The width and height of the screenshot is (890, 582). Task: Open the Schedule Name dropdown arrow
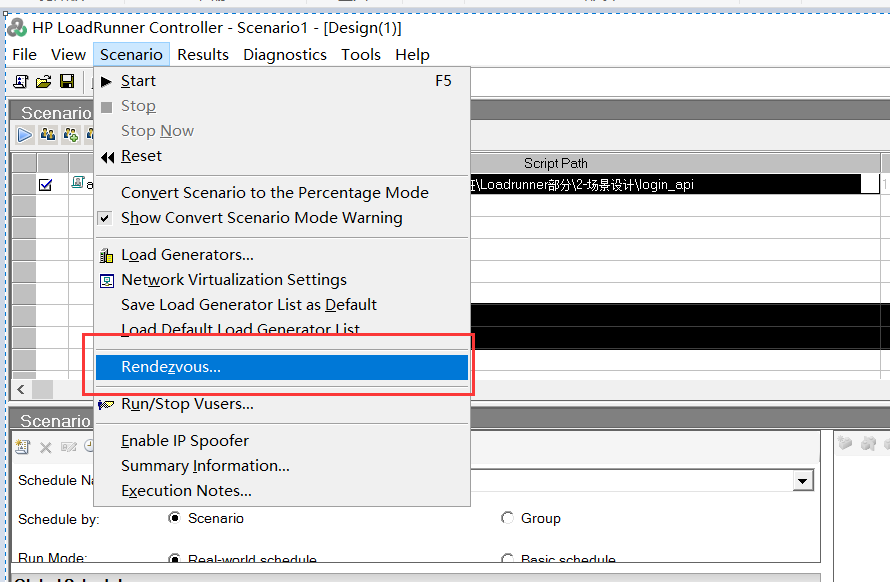pos(802,481)
